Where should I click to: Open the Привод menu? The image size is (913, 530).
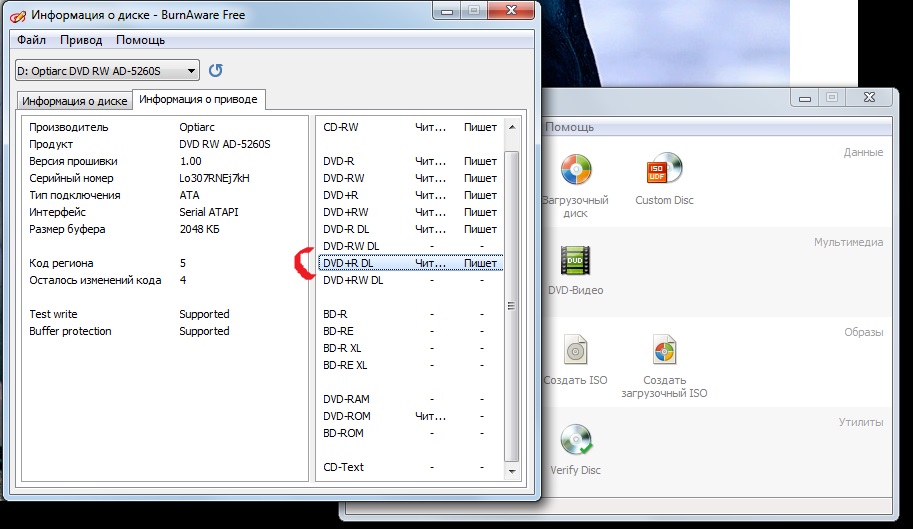[x=81, y=40]
